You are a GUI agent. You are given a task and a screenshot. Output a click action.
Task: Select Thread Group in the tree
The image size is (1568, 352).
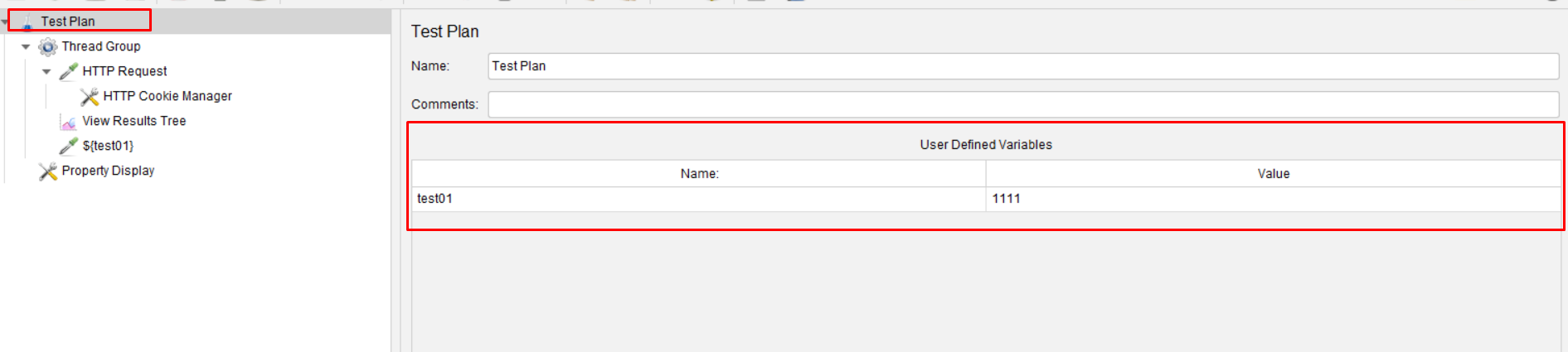tap(101, 46)
